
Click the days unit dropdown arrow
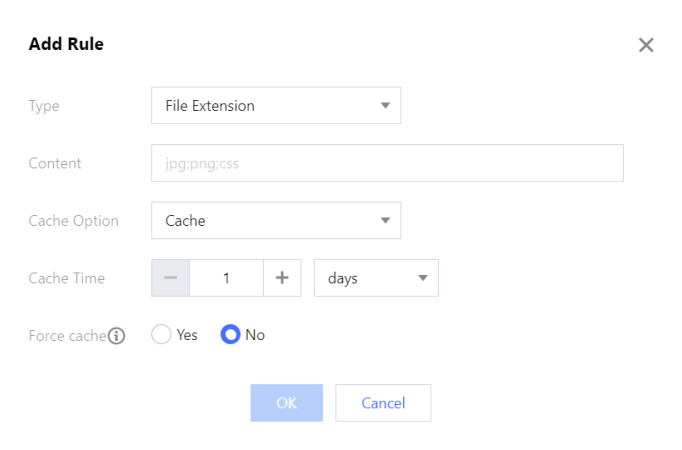[422, 279]
